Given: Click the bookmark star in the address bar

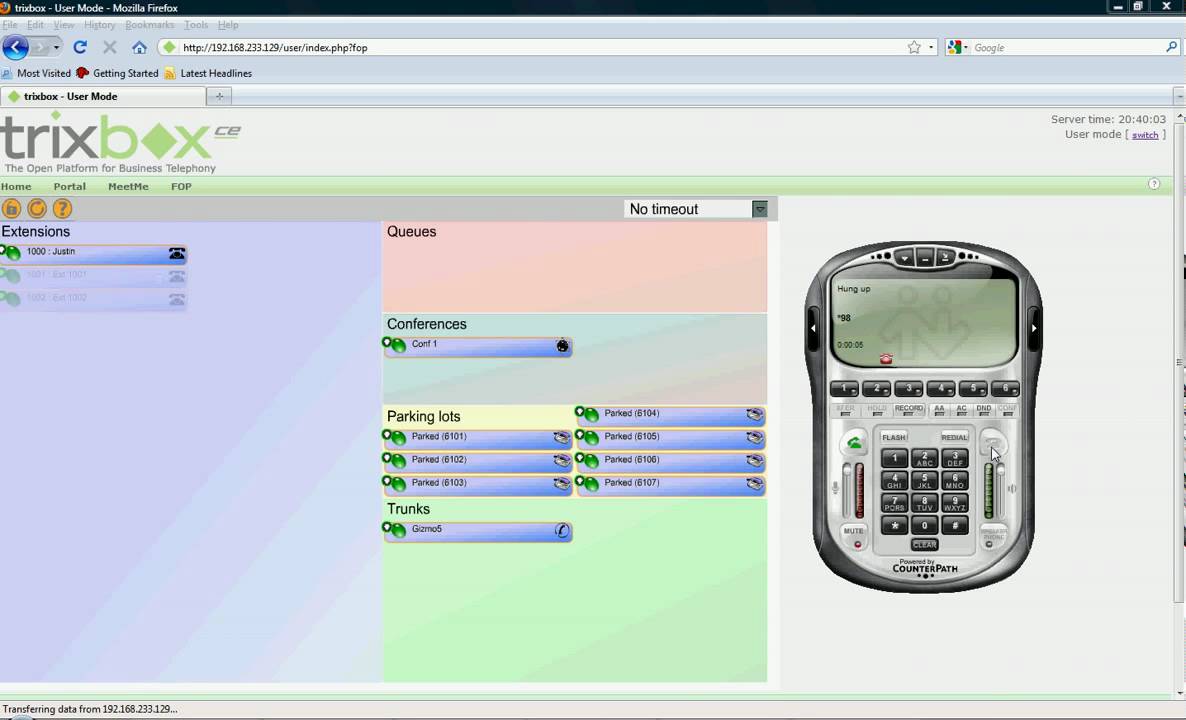Looking at the screenshot, I should pyautogui.click(x=914, y=48).
